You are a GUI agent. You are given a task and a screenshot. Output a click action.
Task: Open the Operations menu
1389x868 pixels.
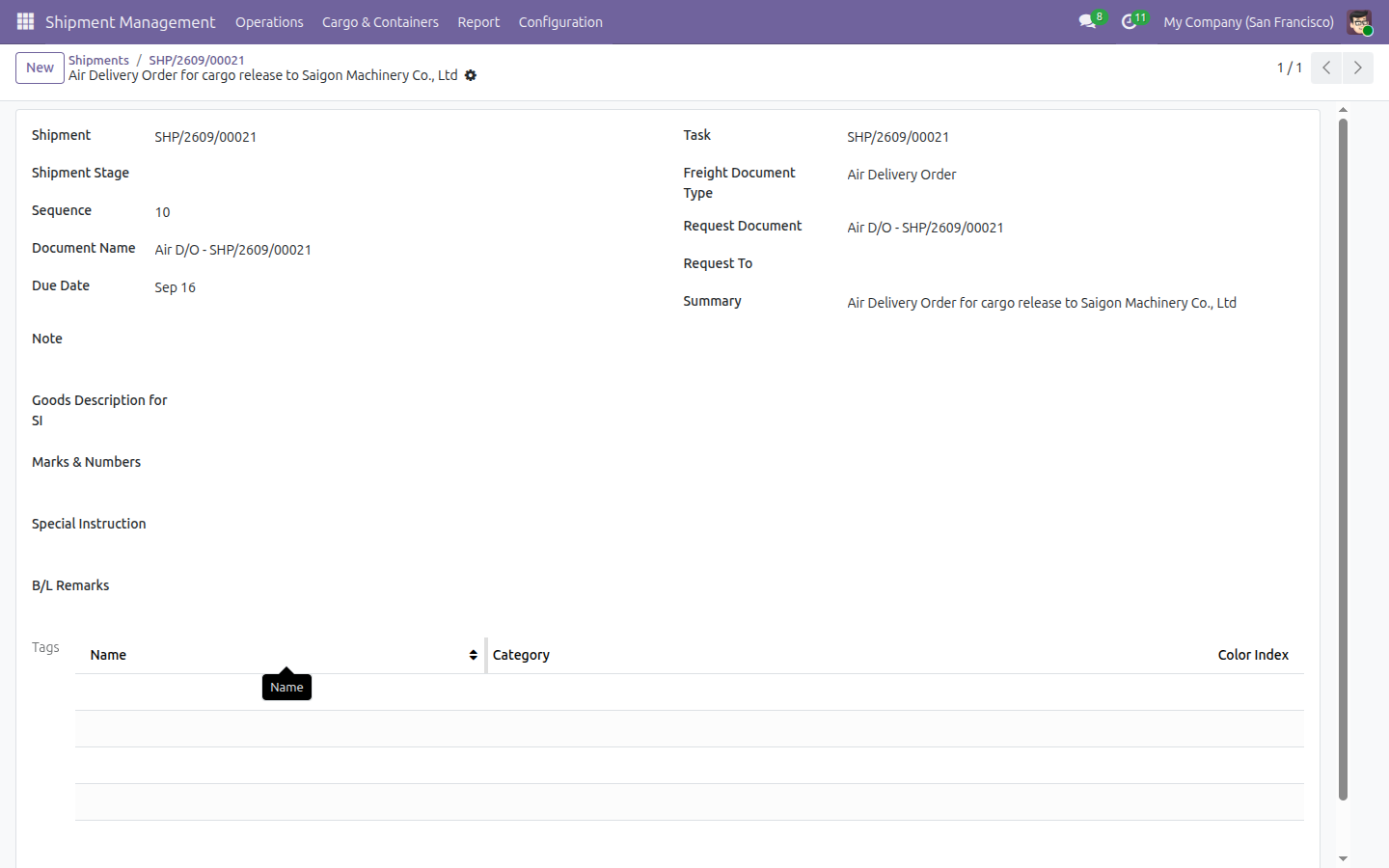click(269, 22)
